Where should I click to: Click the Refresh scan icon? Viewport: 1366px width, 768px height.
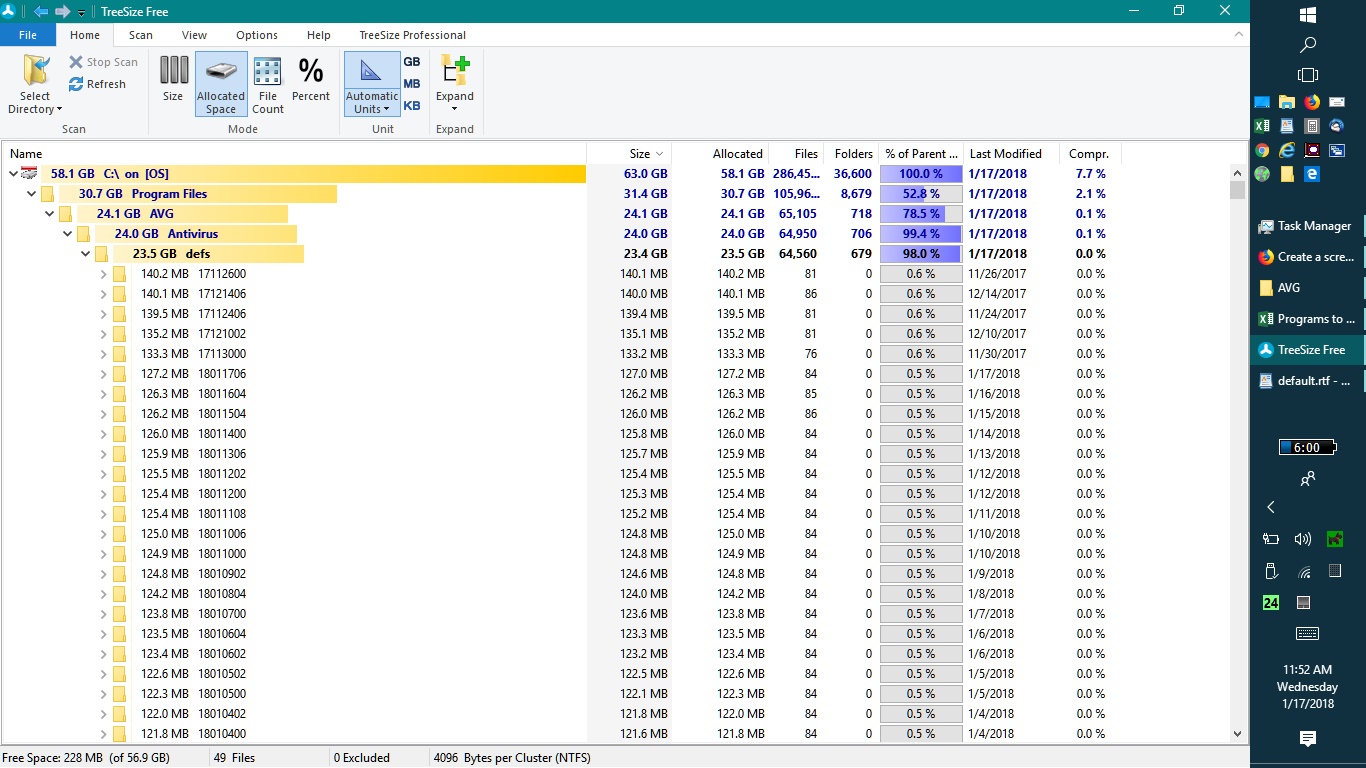[76, 85]
